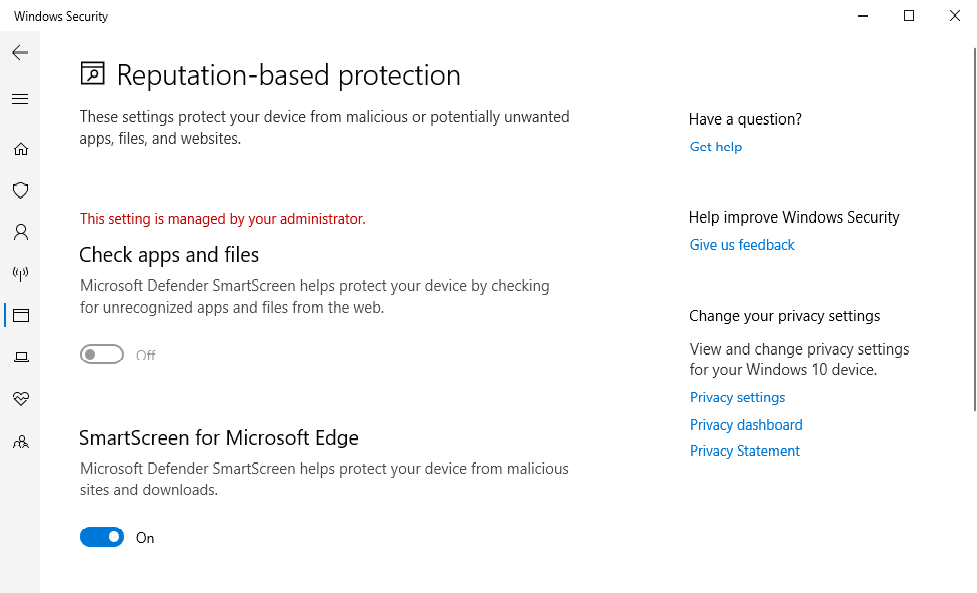View the Privacy dashboard
This screenshot has height=593, width=977.
[745, 424]
